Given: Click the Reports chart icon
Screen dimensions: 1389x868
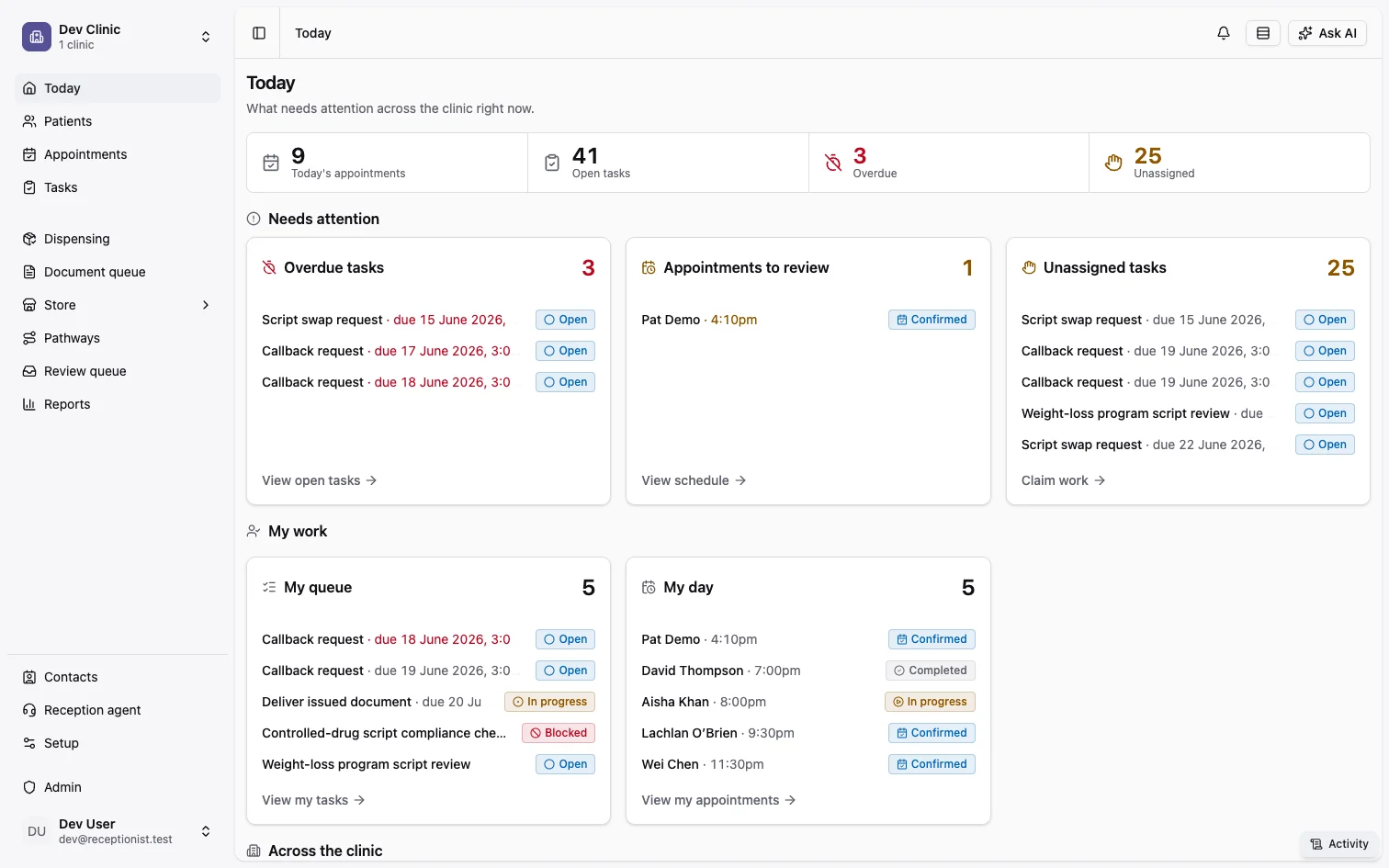Looking at the screenshot, I should coord(29,404).
